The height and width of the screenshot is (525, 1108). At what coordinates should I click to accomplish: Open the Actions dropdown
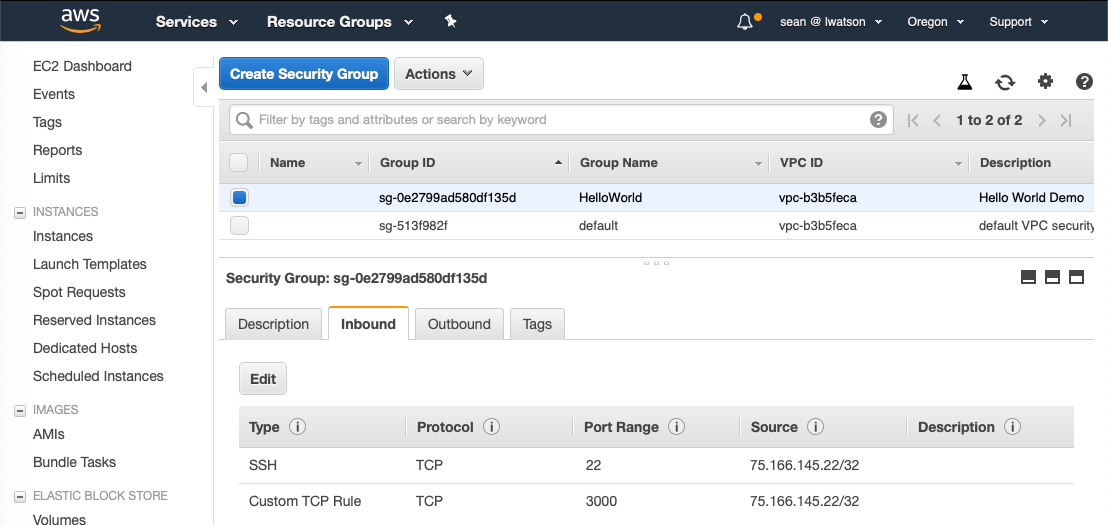point(439,74)
